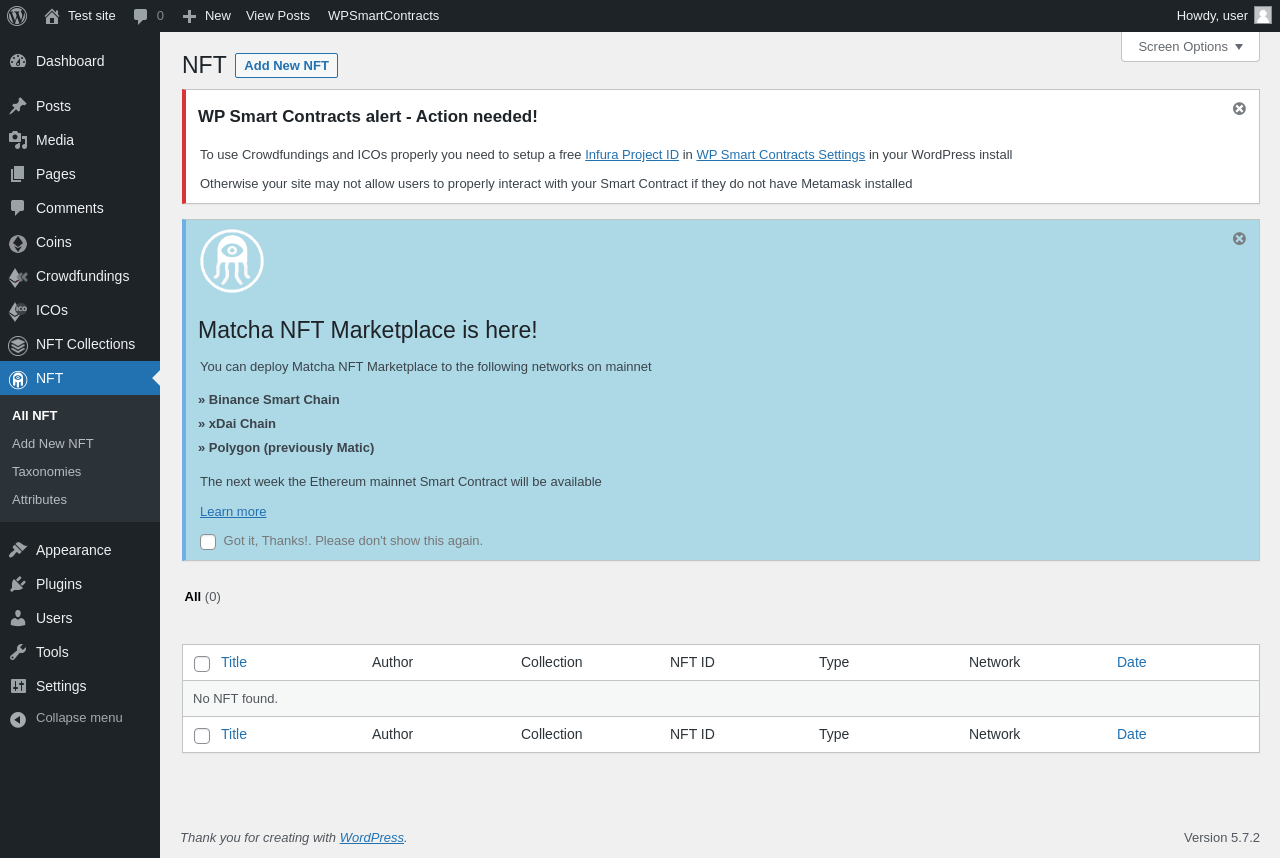Viewport: 1280px width, 858px height.
Task: Click the Add New NFT button
Action: click(286, 65)
